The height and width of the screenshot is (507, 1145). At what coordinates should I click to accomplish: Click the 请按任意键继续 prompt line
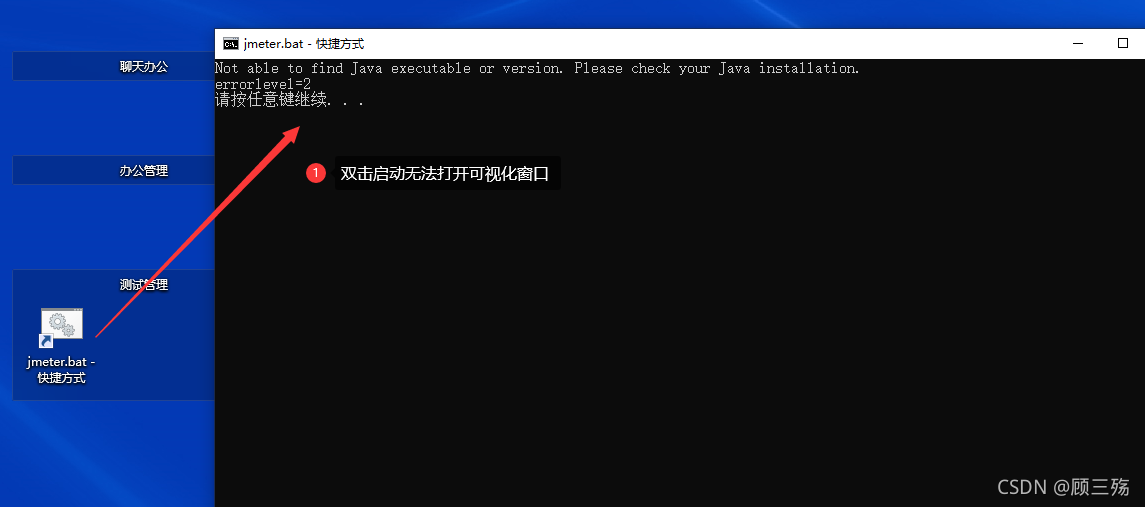pos(289,100)
